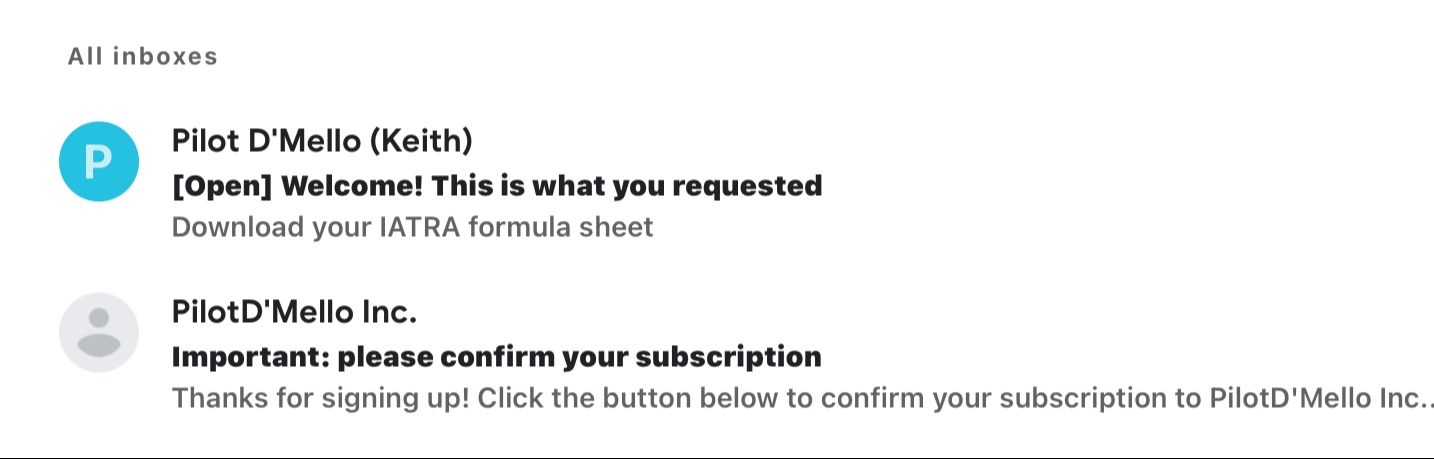Click the "Download your IATRA formula sheet" preview
This screenshot has height=459, width=1434.
412,227
